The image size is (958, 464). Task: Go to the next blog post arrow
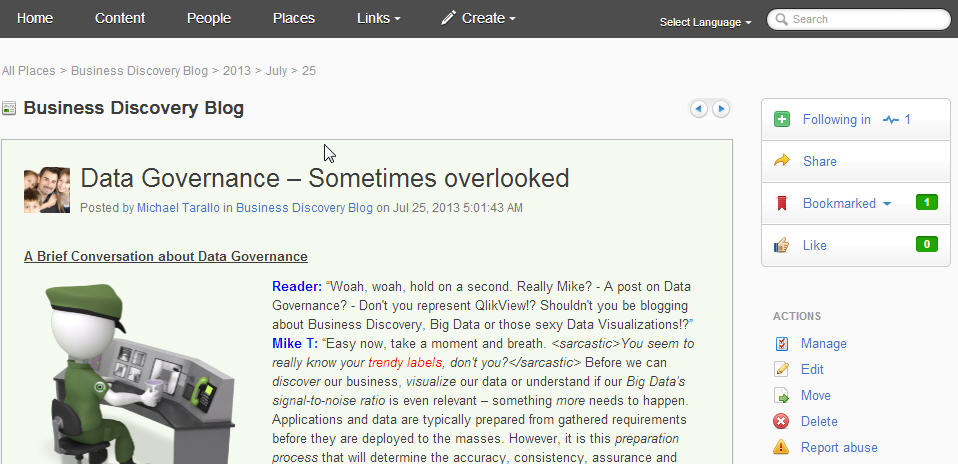point(720,109)
